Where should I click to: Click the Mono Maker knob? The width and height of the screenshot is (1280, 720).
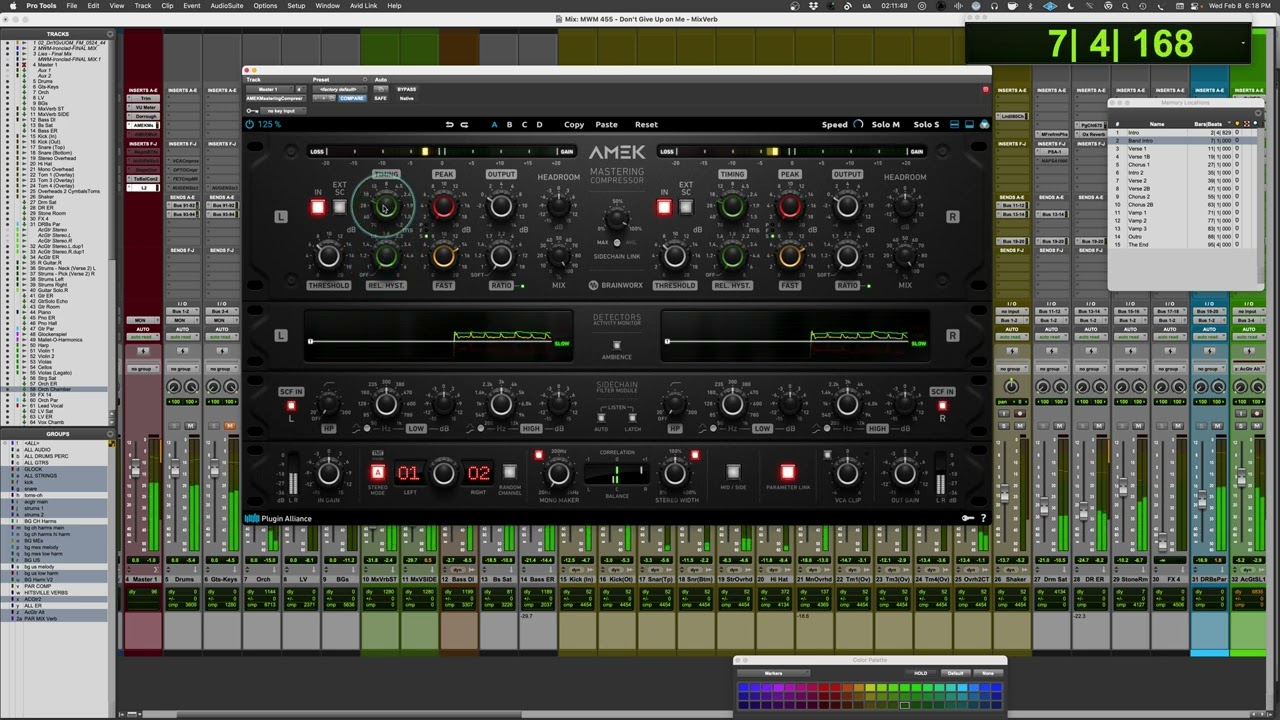coord(558,473)
